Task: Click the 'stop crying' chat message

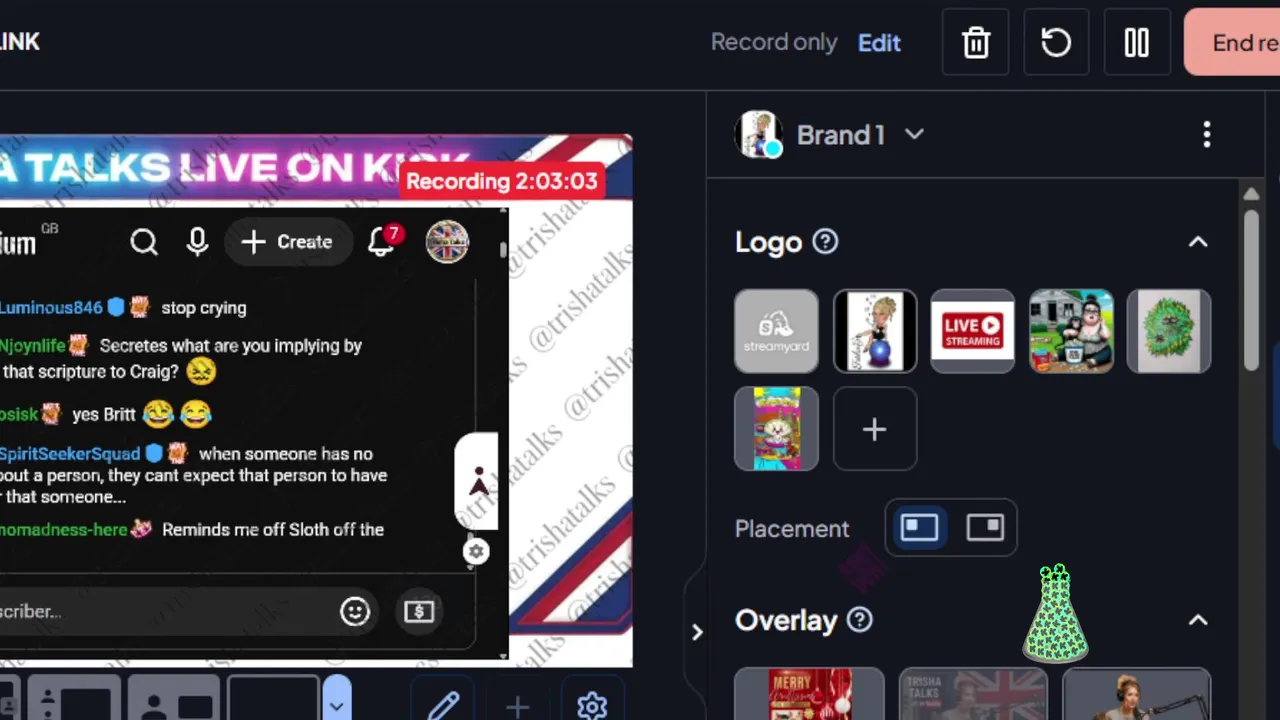Action: [204, 308]
